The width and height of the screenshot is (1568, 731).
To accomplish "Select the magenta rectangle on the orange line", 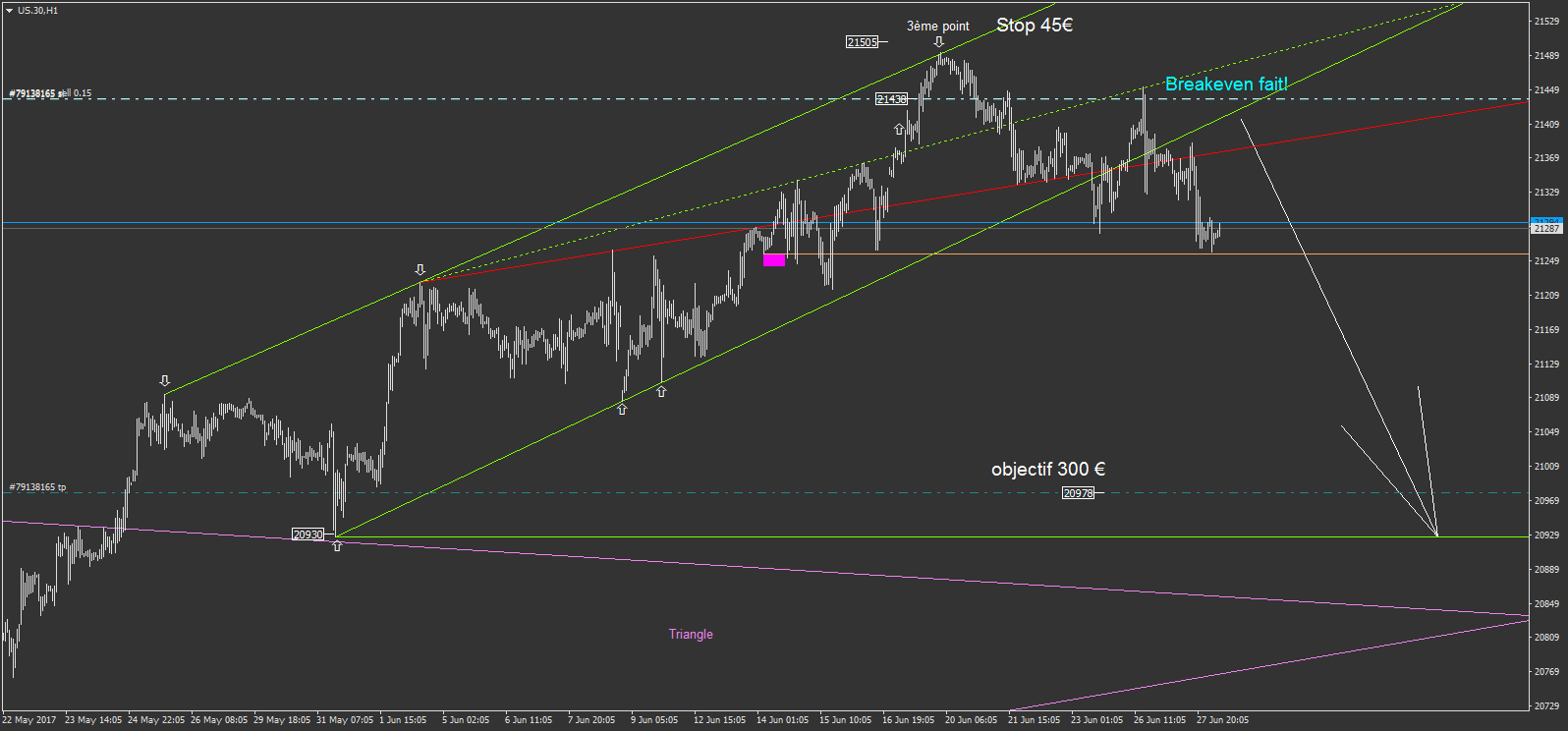I will [774, 260].
